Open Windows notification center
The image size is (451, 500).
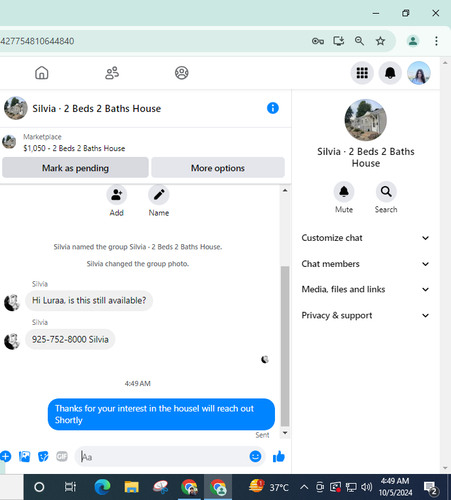click(430, 488)
